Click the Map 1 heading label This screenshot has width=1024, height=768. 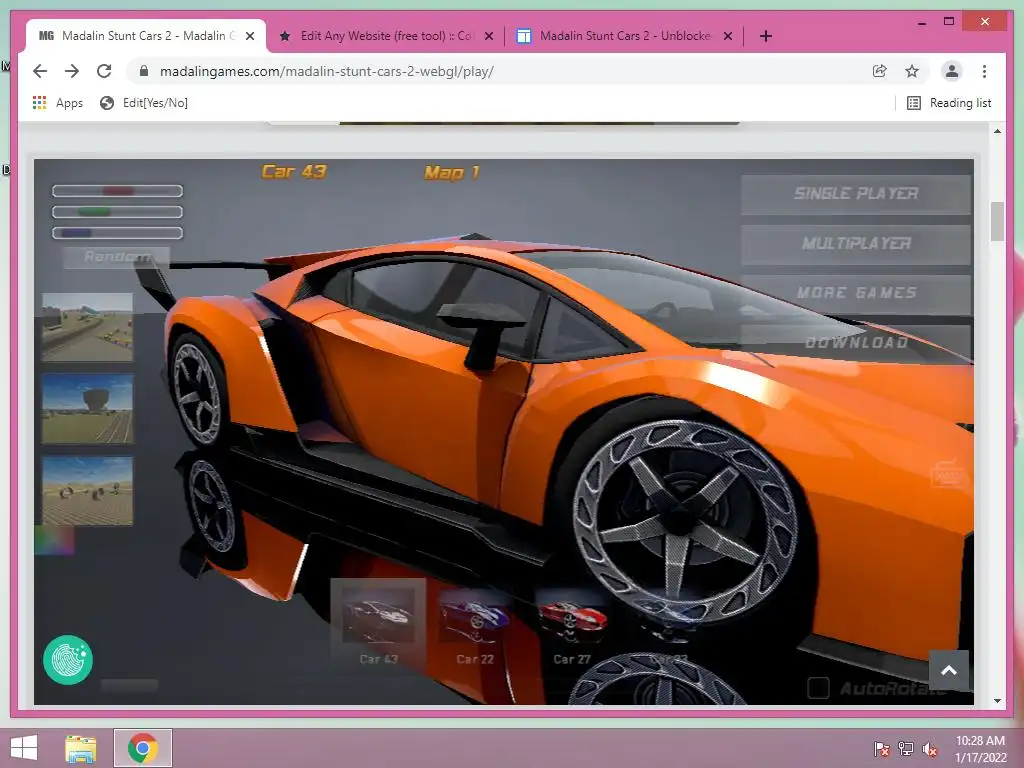pyautogui.click(x=452, y=173)
